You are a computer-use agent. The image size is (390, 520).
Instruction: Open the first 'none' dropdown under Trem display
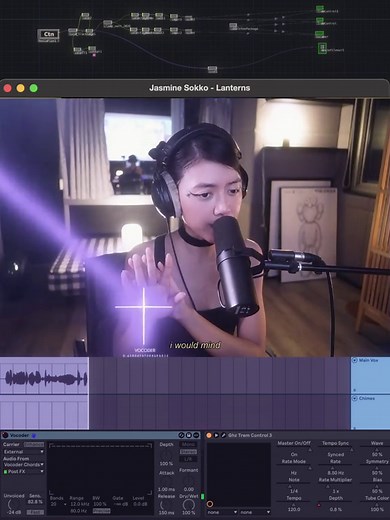click(x=222, y=512)
